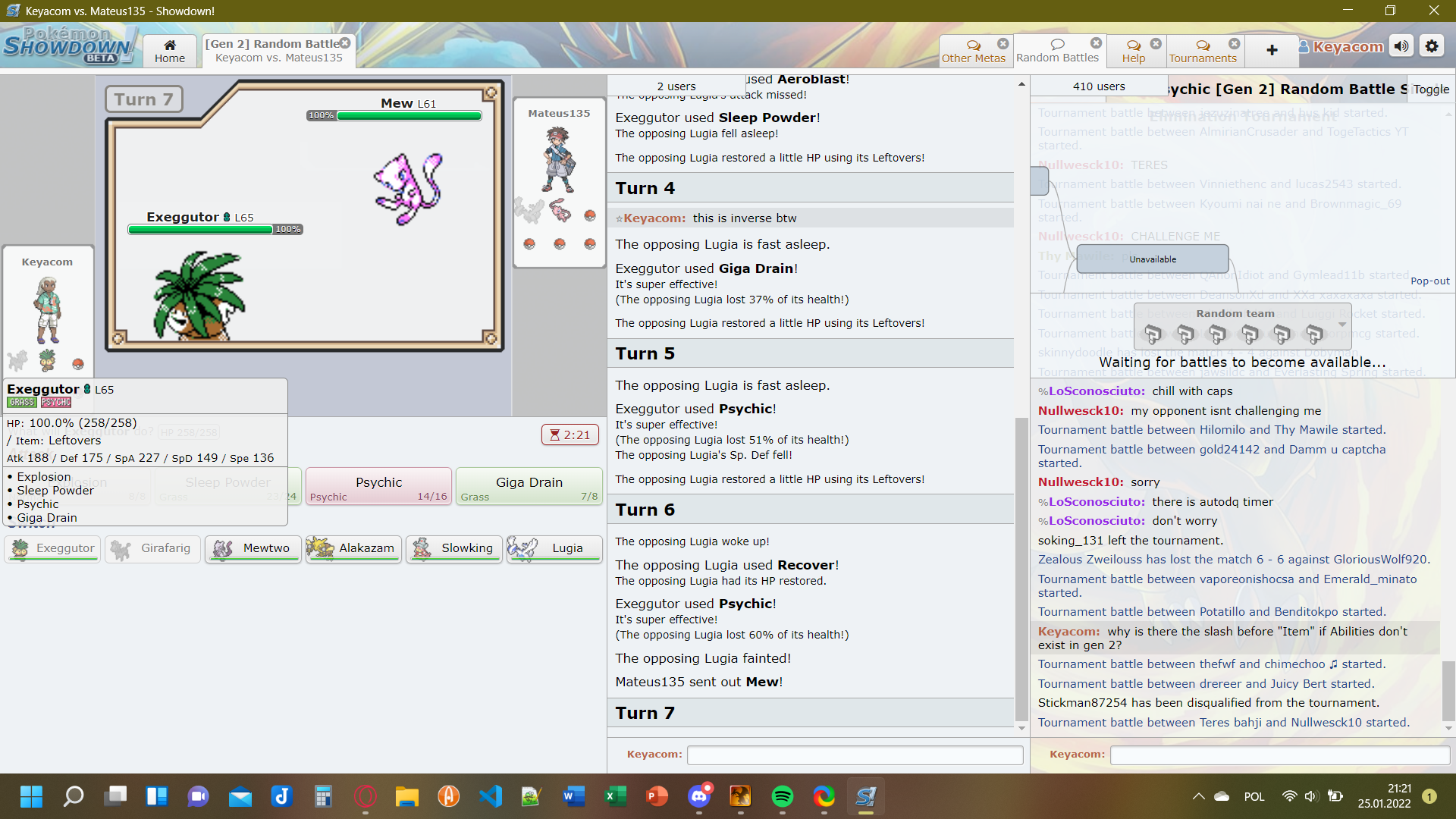1456x819 pixels.
Task: Launch Spotify from the taskbar
Action: pyautogui.click(x=782, y=796)
